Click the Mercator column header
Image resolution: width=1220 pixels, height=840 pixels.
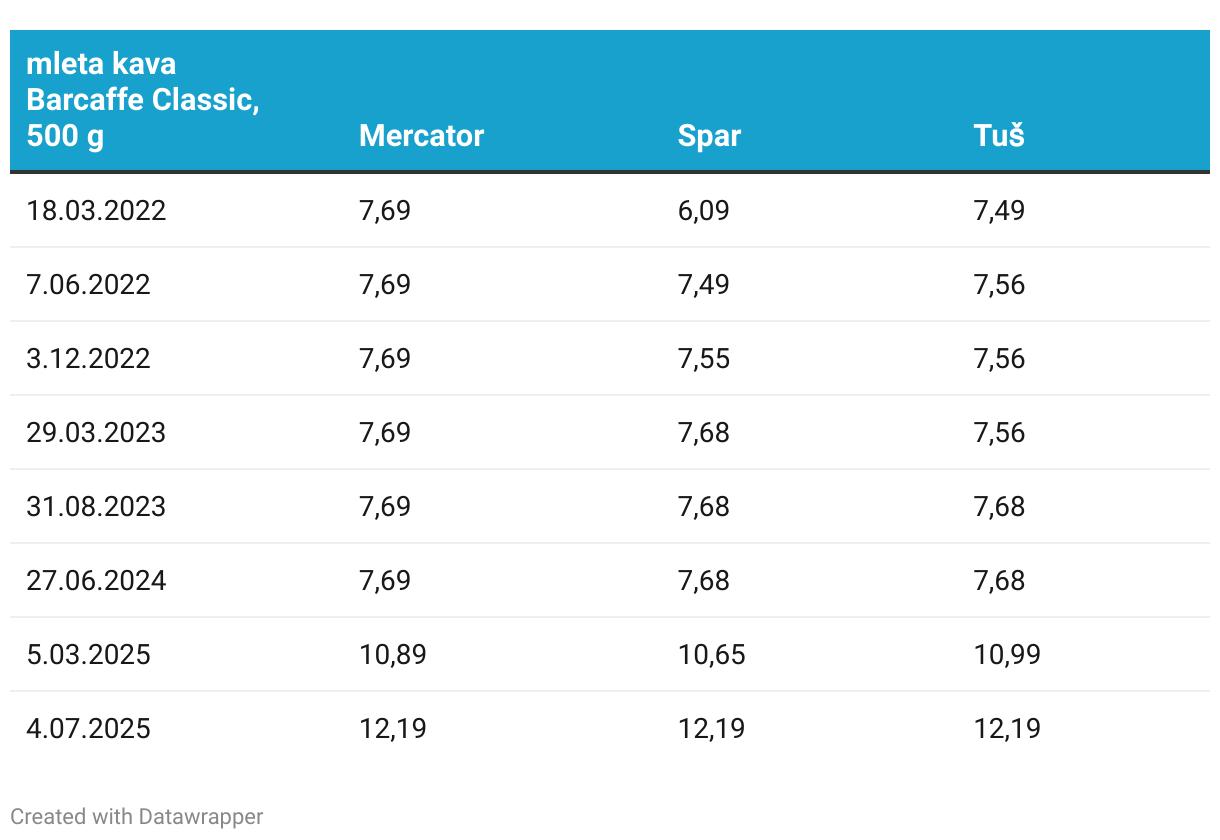[421, 136]
